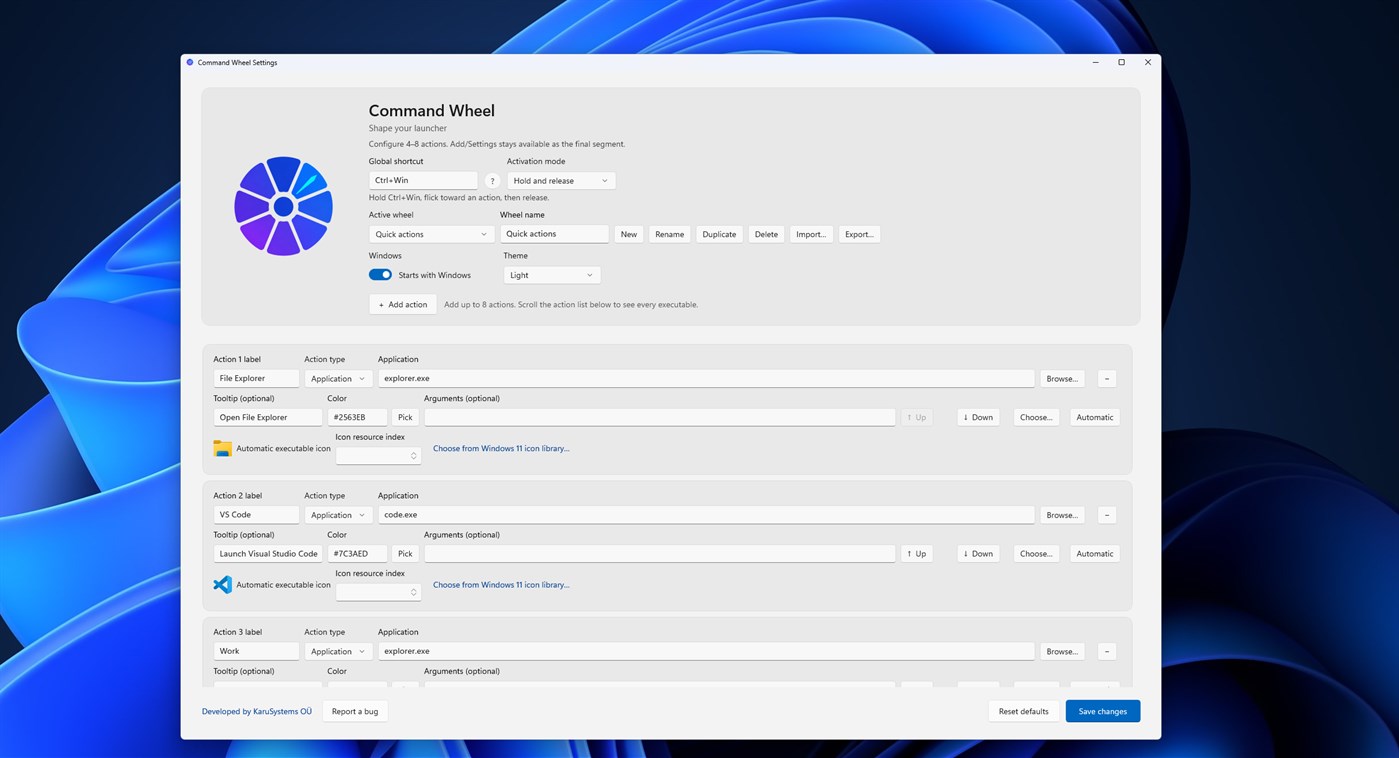Report a bug
Viewport: 1399px width, 758px height.
click(355, 712)
